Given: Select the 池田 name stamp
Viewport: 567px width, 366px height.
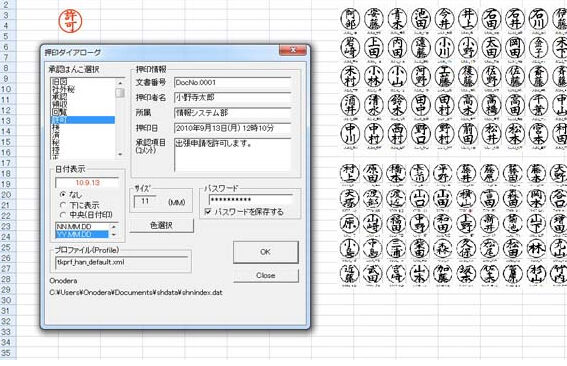Looking at the screenshot, I should 421,19.
